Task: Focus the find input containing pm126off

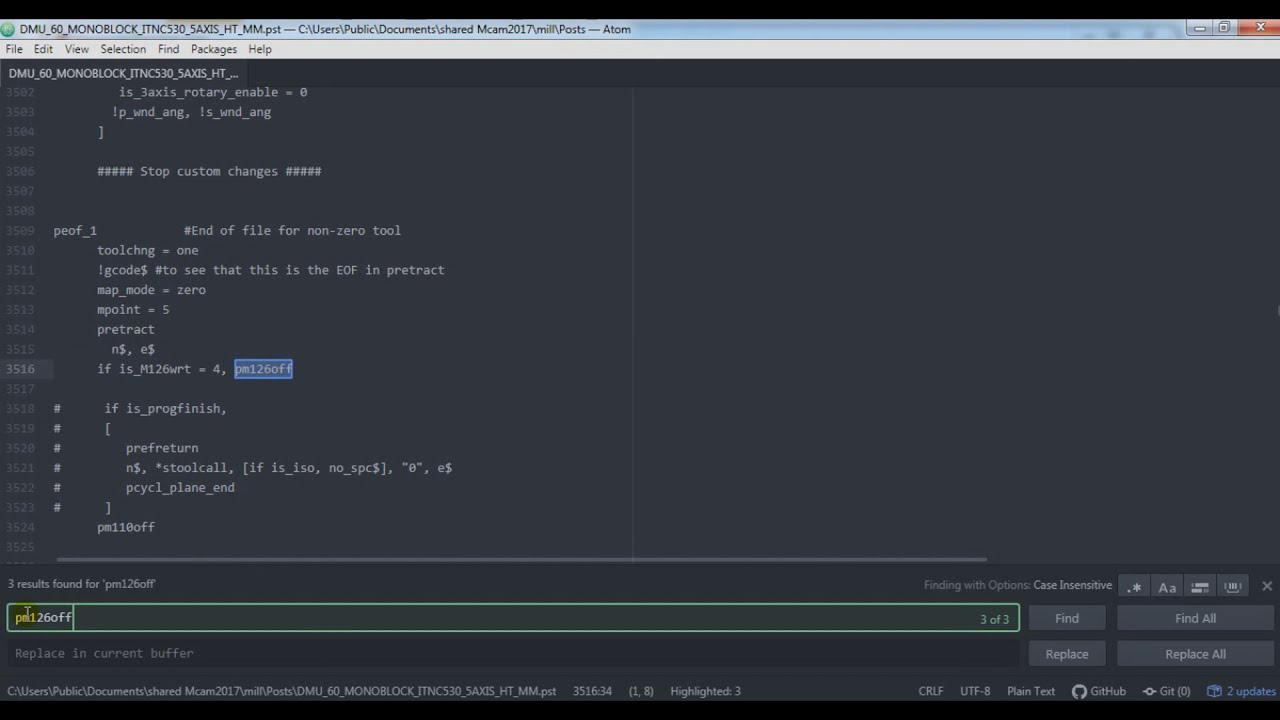Action: 513,618
